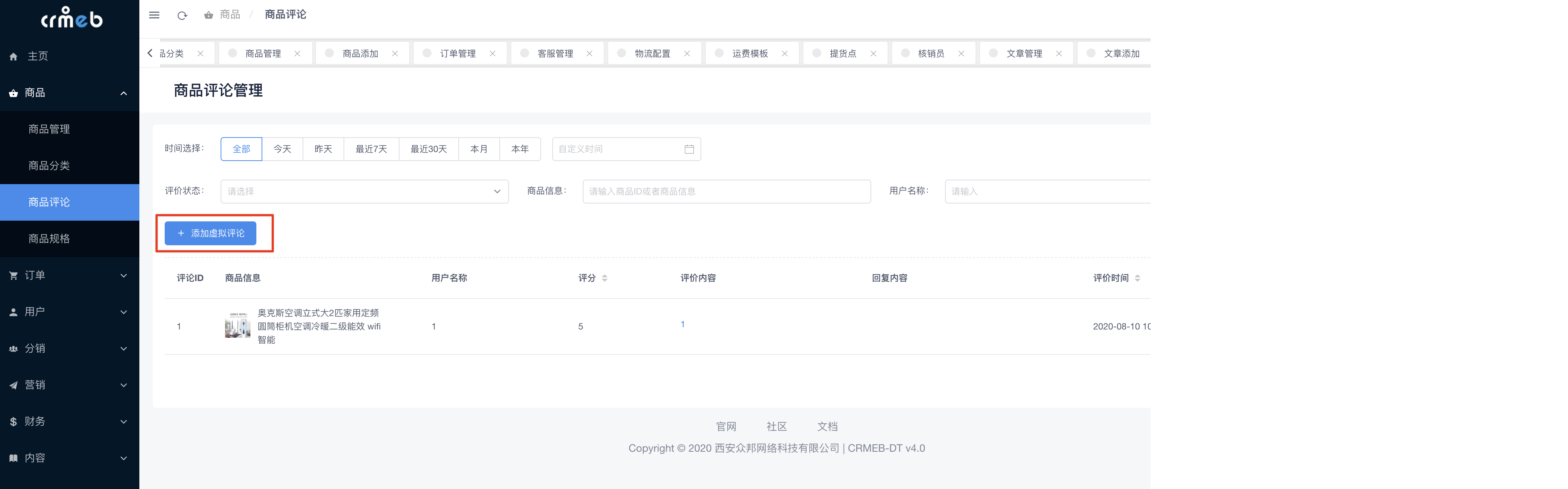This screenshot has height=489, width=1568.
Task: Select the 昨天 time filter
Action: pos(323,149)
